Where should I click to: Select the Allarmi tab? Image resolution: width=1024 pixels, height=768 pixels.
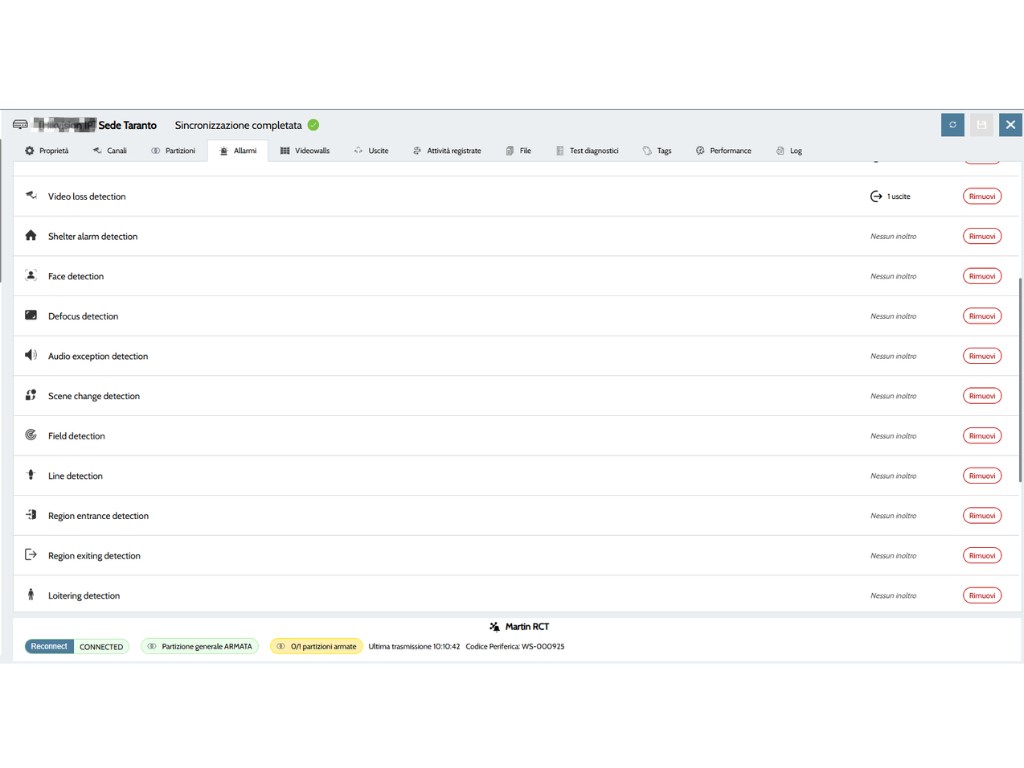[238, 151]
